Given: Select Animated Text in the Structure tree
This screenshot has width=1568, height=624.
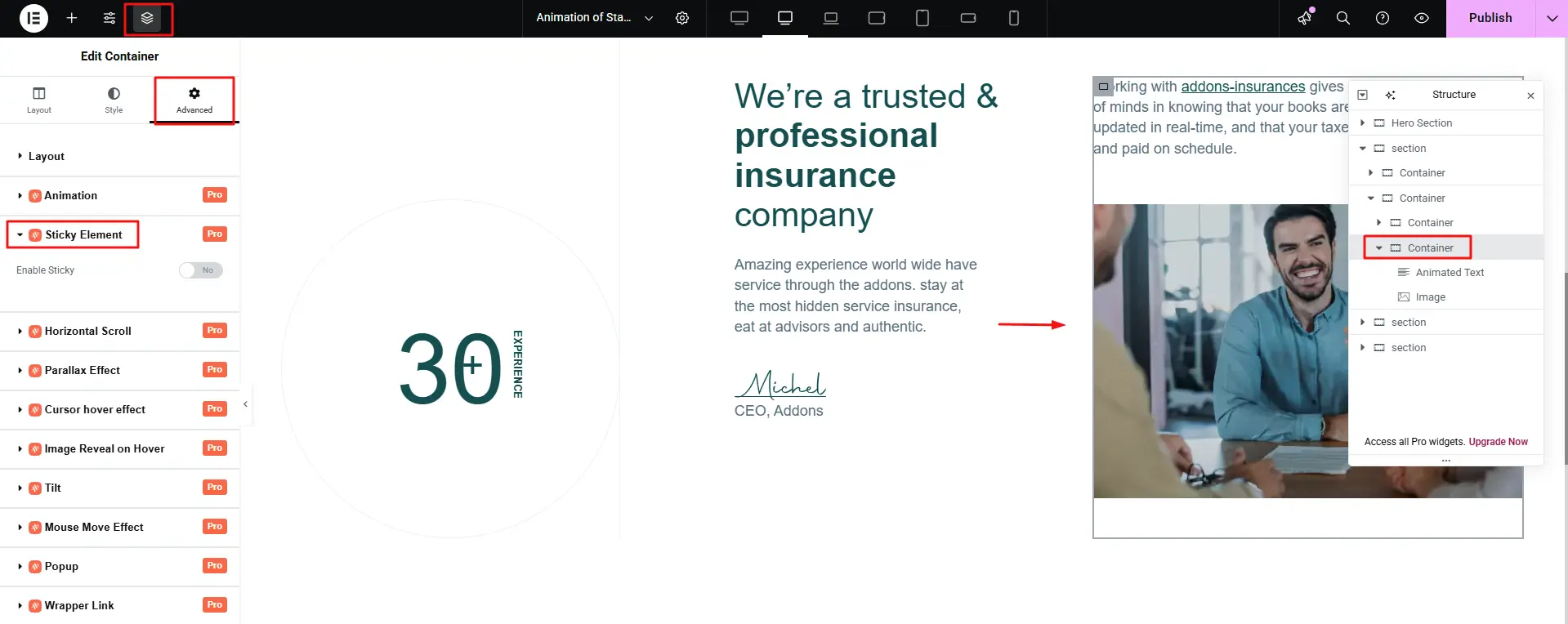Looking at the screenshot, I should click(x=1450, y=273).
